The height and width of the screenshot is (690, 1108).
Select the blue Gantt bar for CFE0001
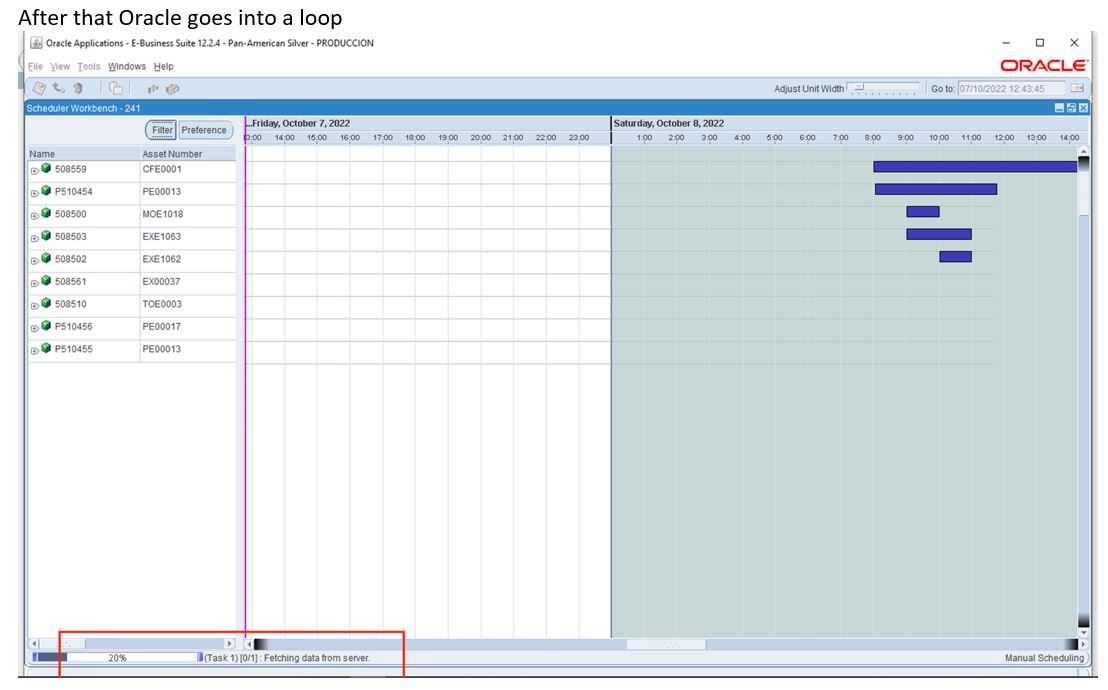[x=975, y=167]
